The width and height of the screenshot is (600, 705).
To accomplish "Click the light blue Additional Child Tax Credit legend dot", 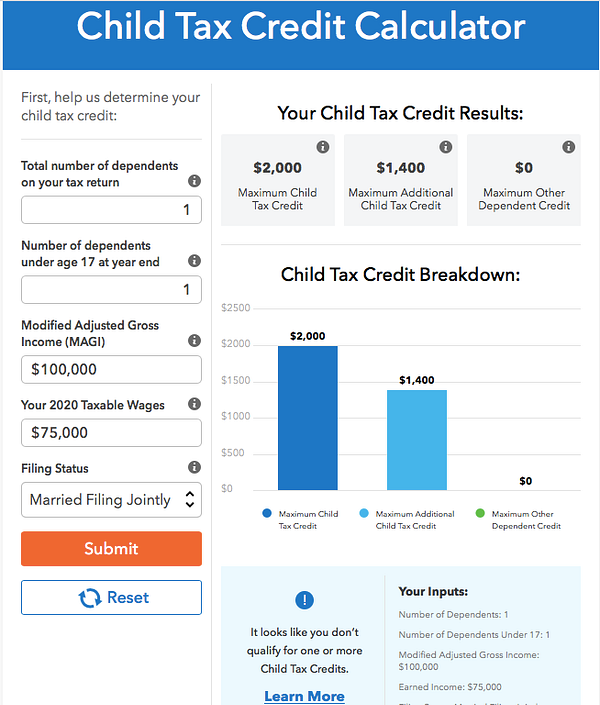I will point(364,514).
